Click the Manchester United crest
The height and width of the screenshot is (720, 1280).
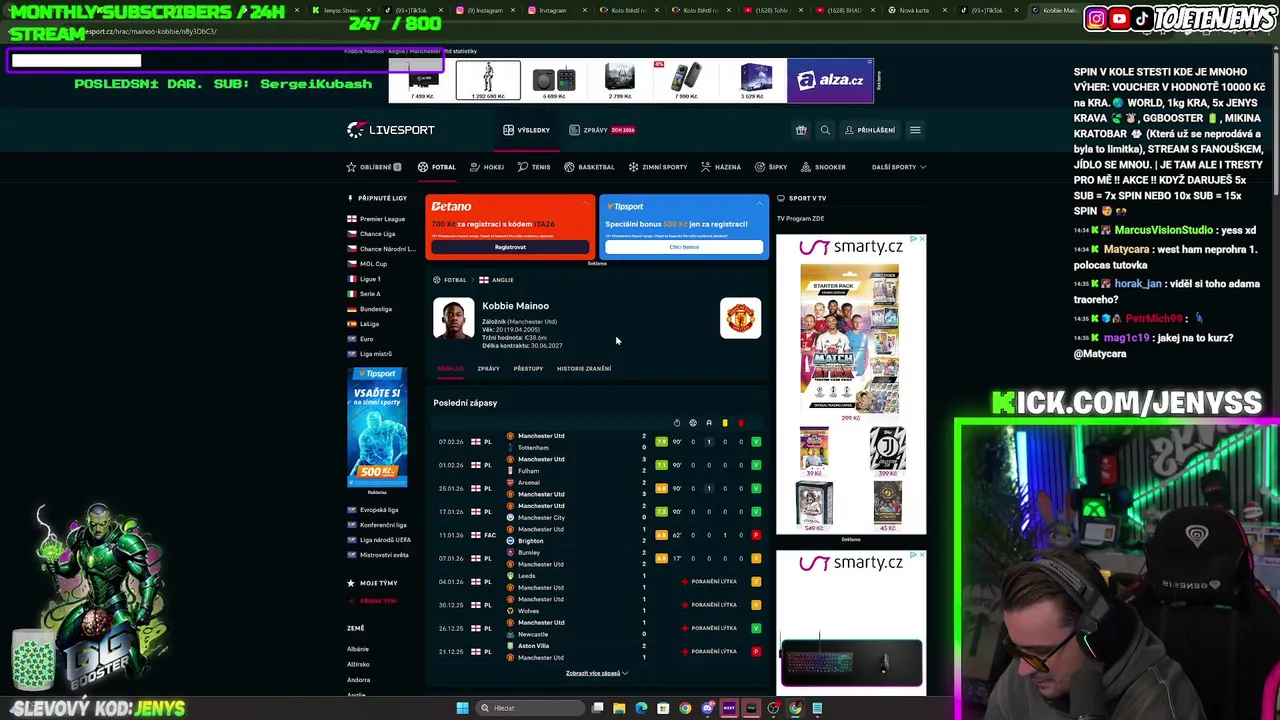pyautogui.click(x=741, y=318)
